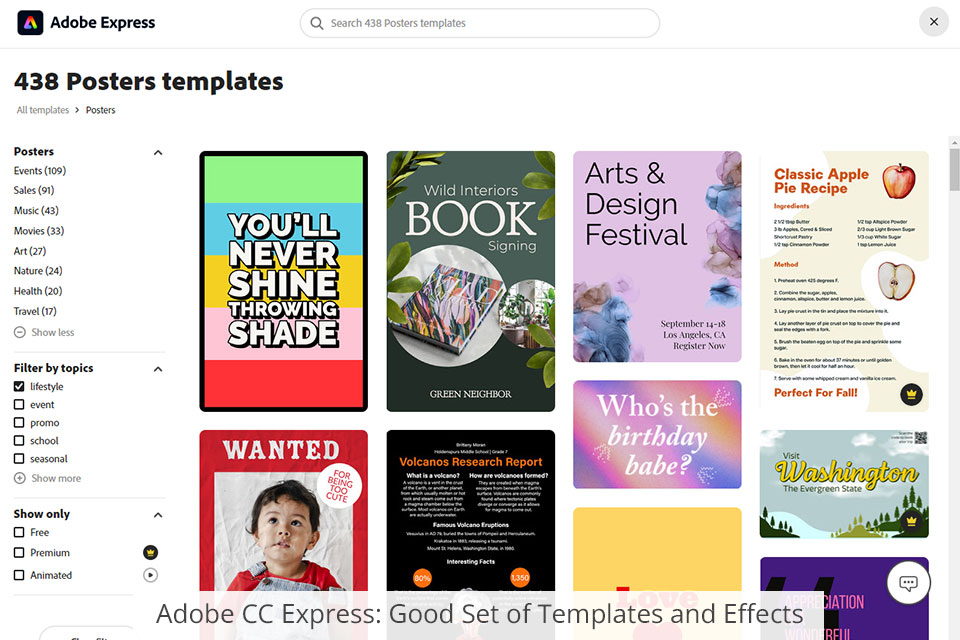Select the Music (43) category

pyautogui.click(x=36, y=211)
